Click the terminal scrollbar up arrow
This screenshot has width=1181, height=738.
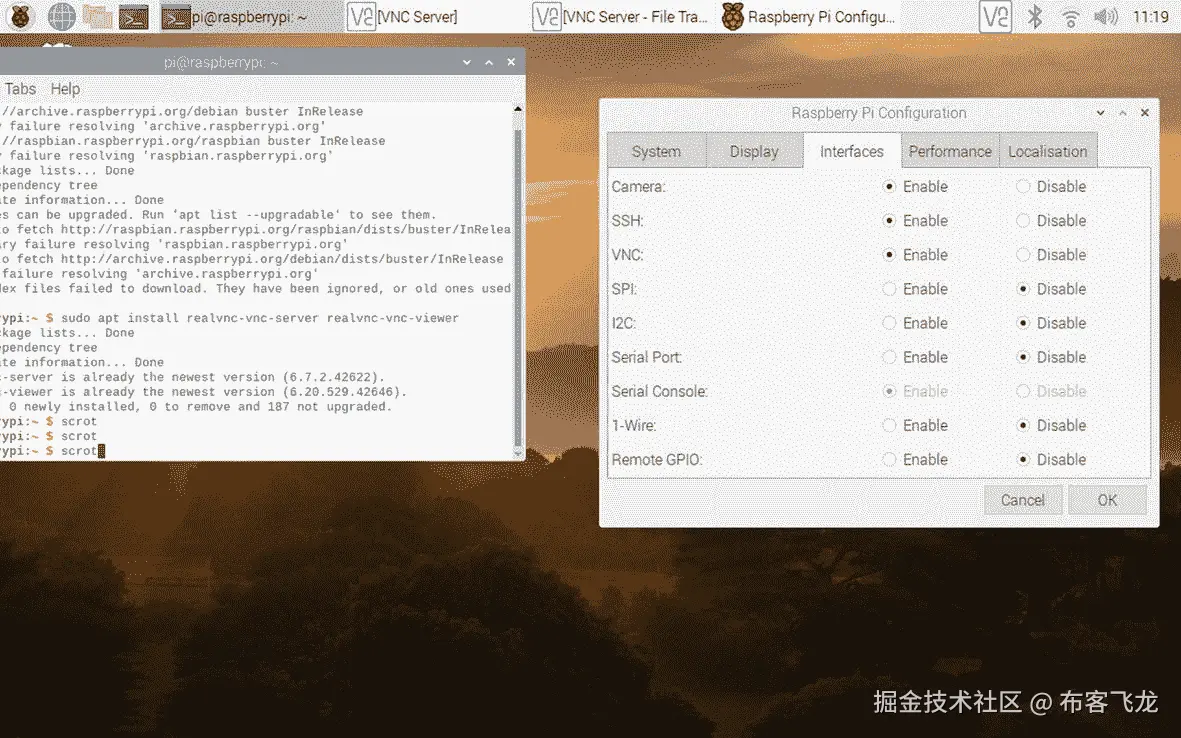(x=517, y=109)
